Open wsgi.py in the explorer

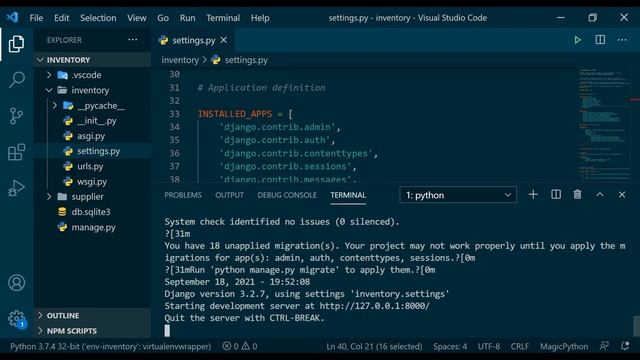tap(92, 182)
